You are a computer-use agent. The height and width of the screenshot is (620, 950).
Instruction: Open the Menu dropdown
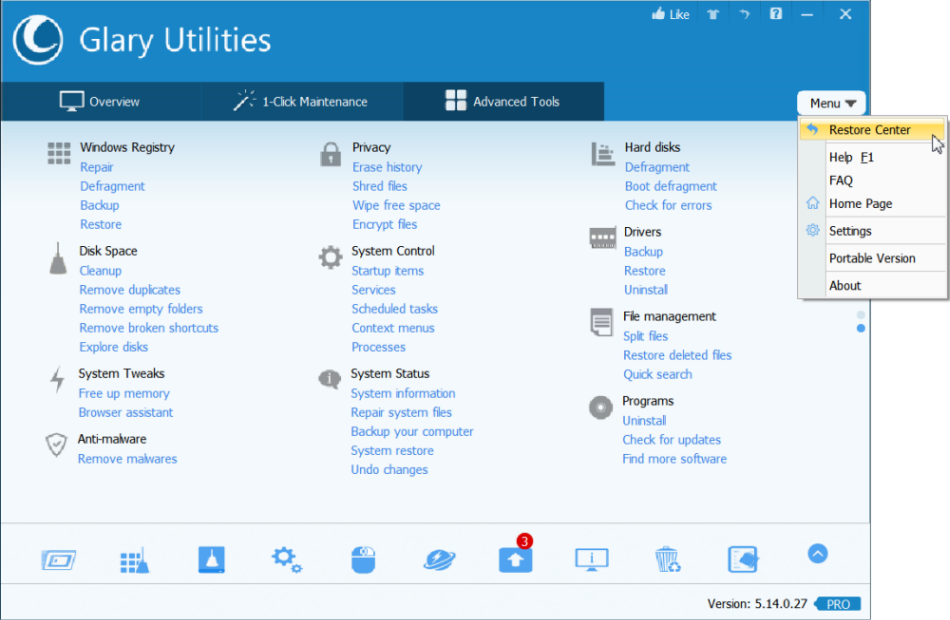[831, 102]
